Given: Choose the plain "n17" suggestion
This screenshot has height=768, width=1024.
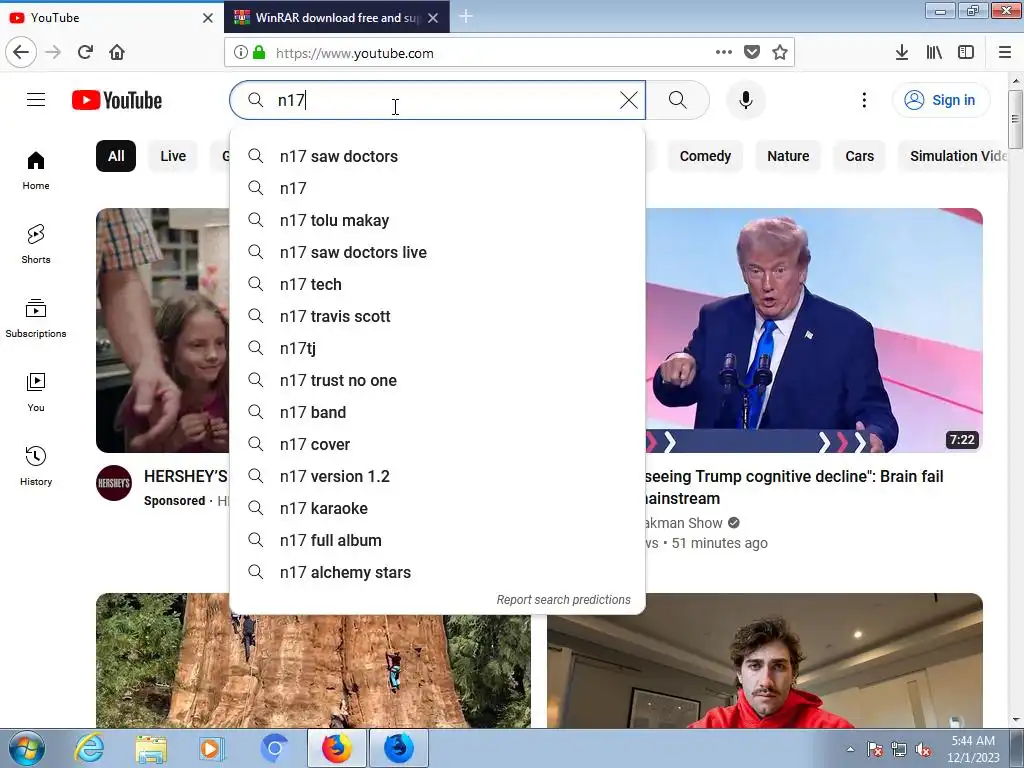Looking at the screenshot, I should coord(438,188).
